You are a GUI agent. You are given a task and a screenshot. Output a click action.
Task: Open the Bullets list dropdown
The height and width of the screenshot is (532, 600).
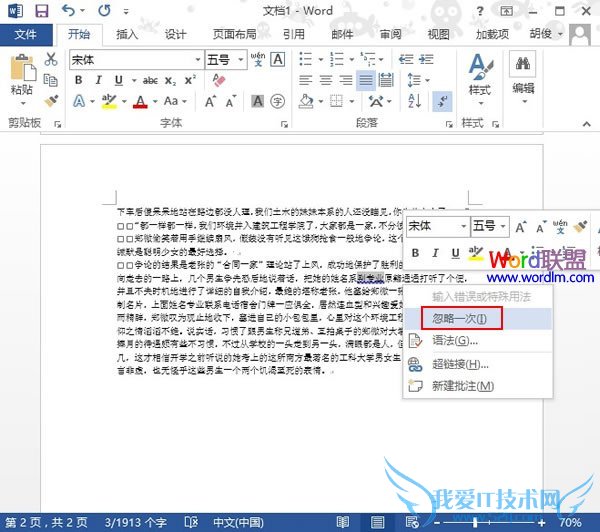coord(321,60)
